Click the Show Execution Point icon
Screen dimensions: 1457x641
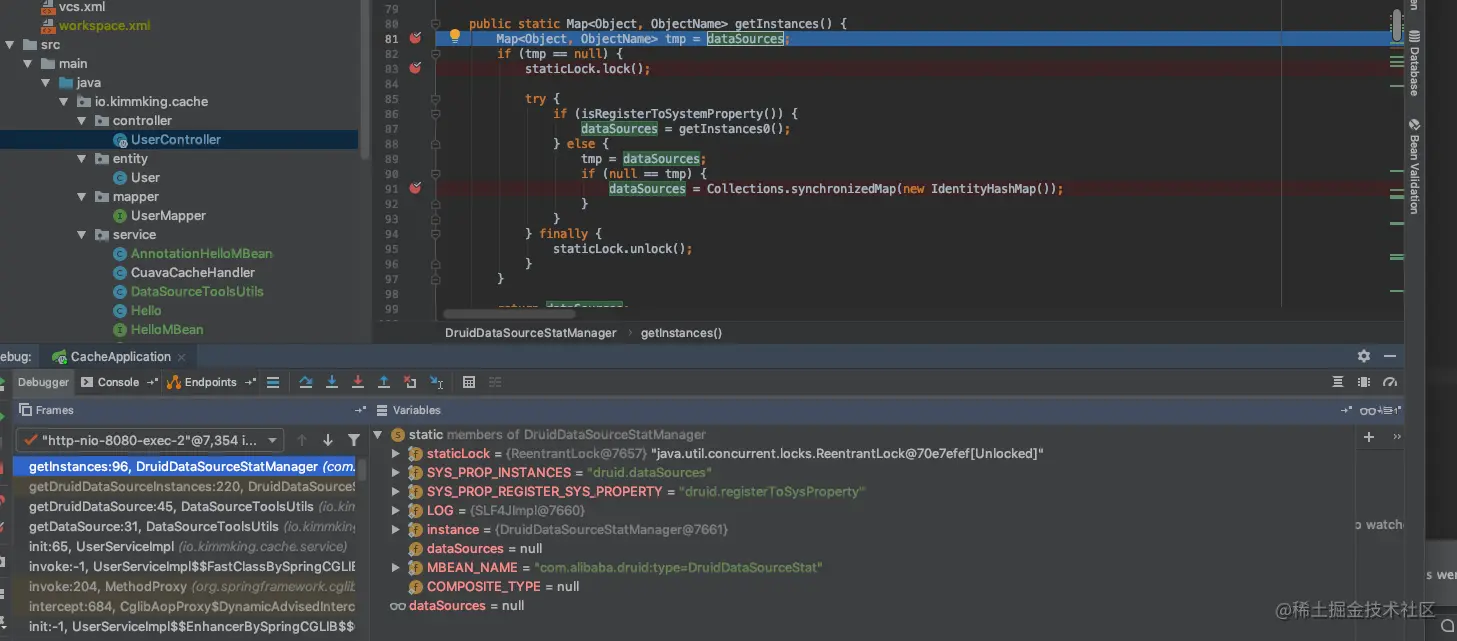(x=272, y=382)
